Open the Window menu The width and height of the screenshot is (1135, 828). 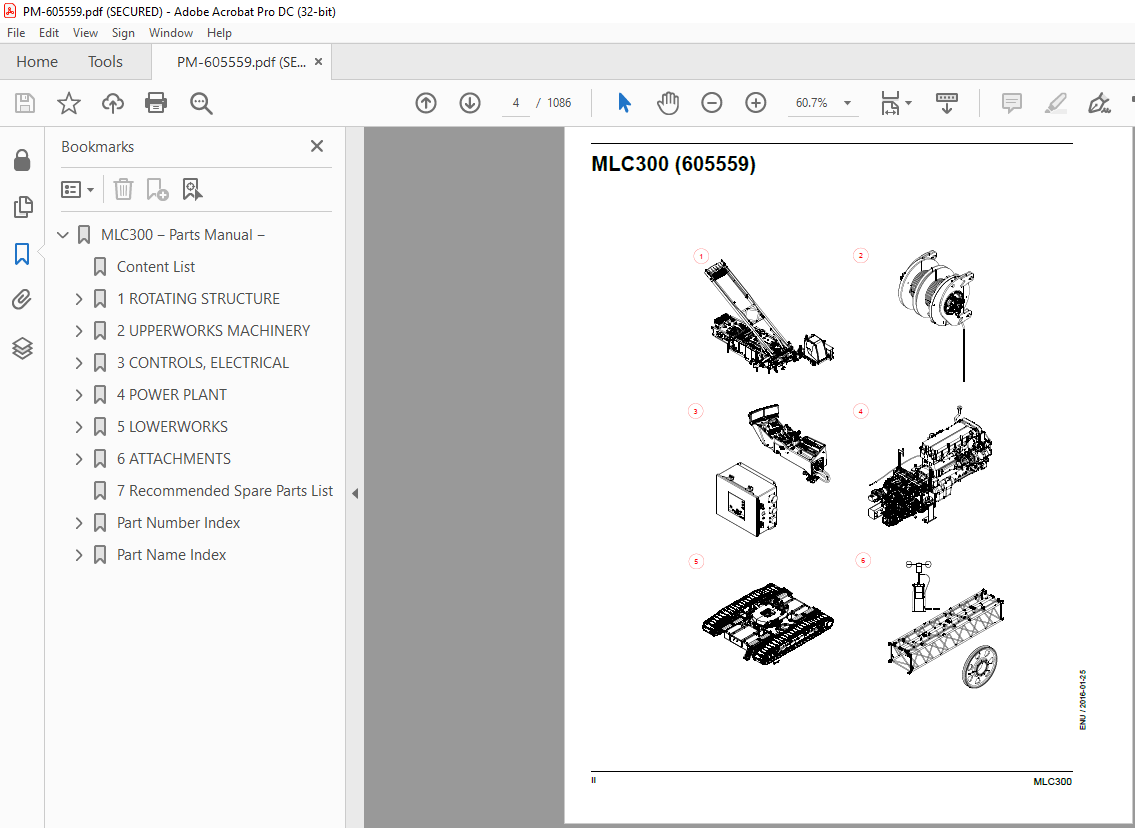tap(171, 33)
